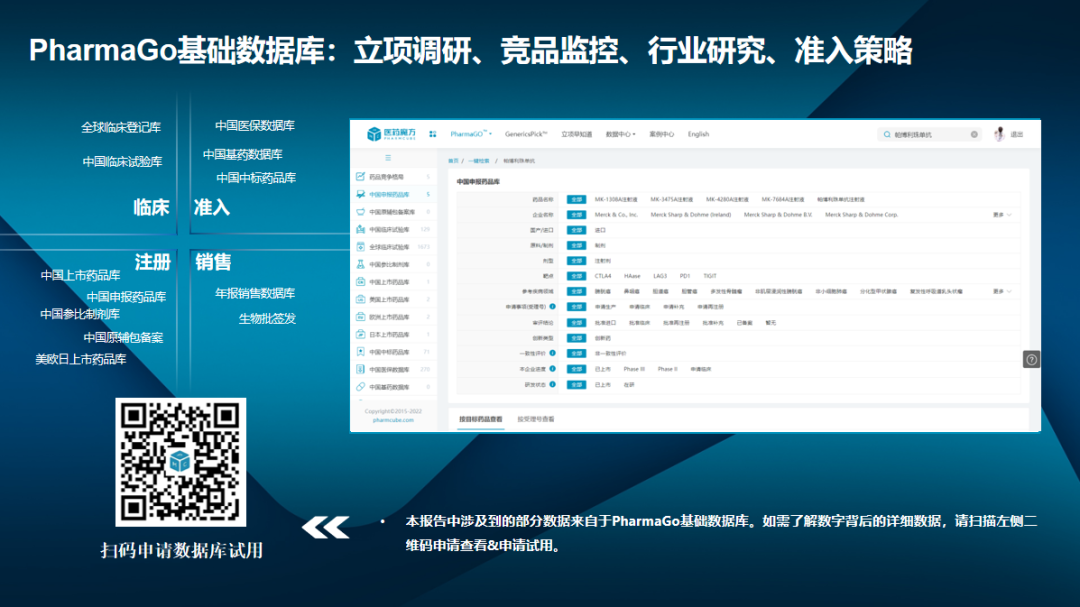Click the 中国上市药品库 sidebar icon

(360, 282)
